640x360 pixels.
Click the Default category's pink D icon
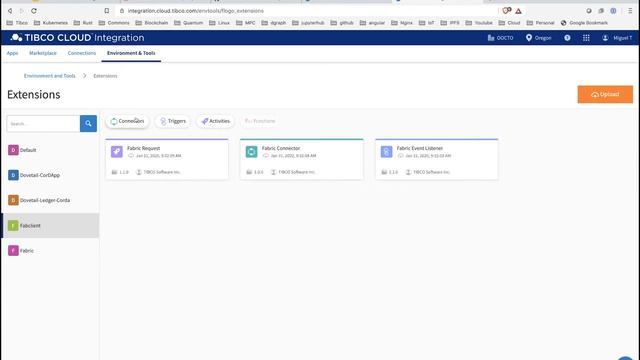13,150
